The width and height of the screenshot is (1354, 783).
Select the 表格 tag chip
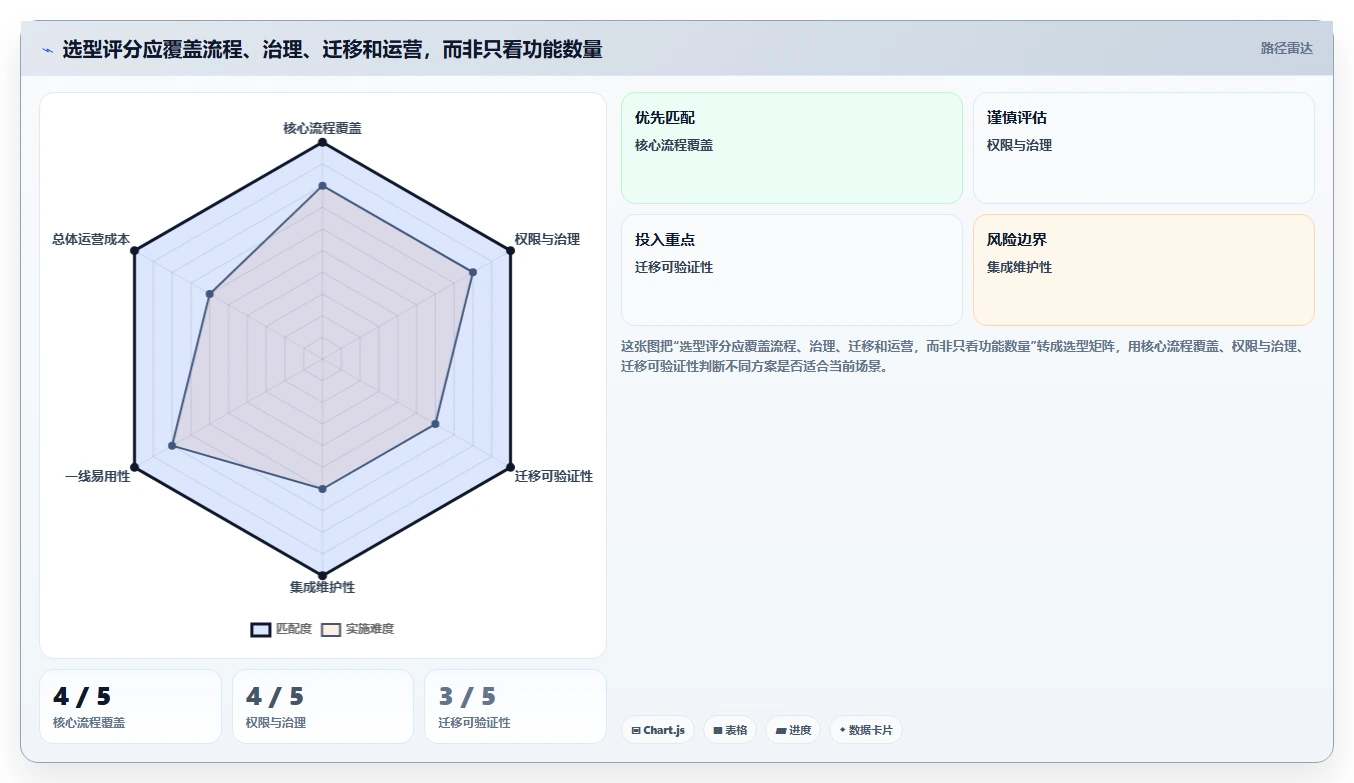[730, 730]
